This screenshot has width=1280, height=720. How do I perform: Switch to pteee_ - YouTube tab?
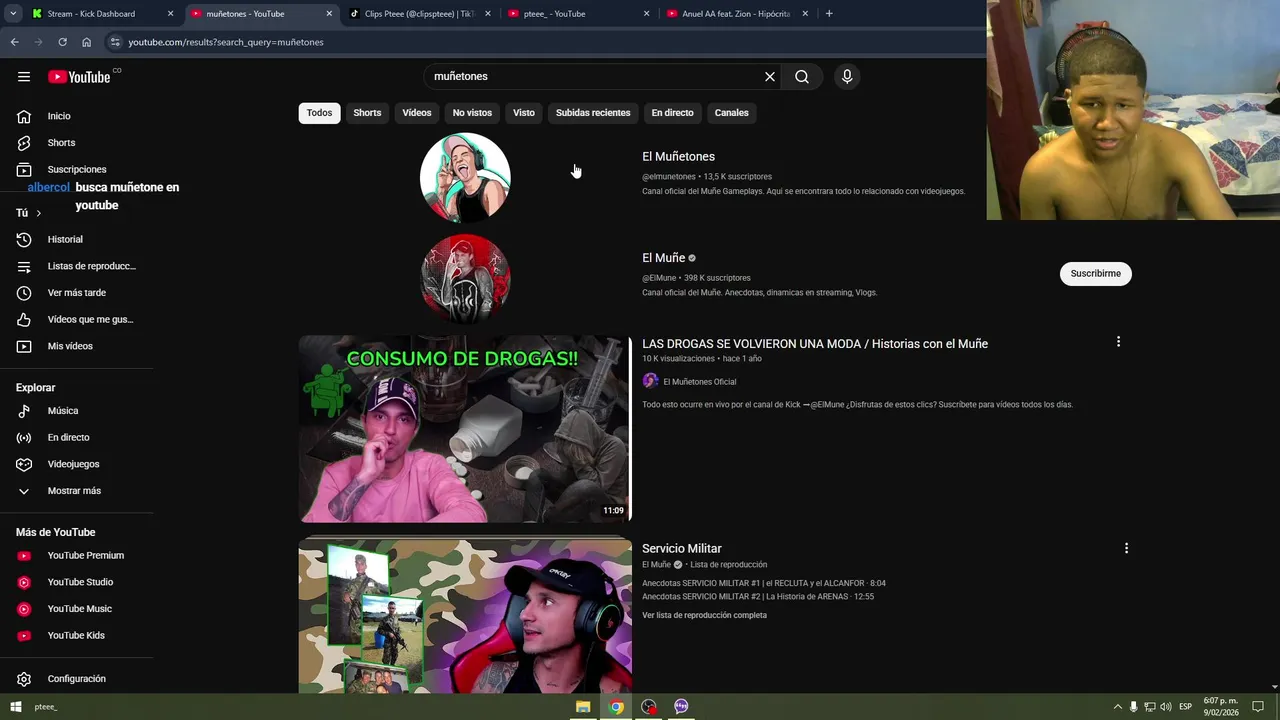pos(580,14)
